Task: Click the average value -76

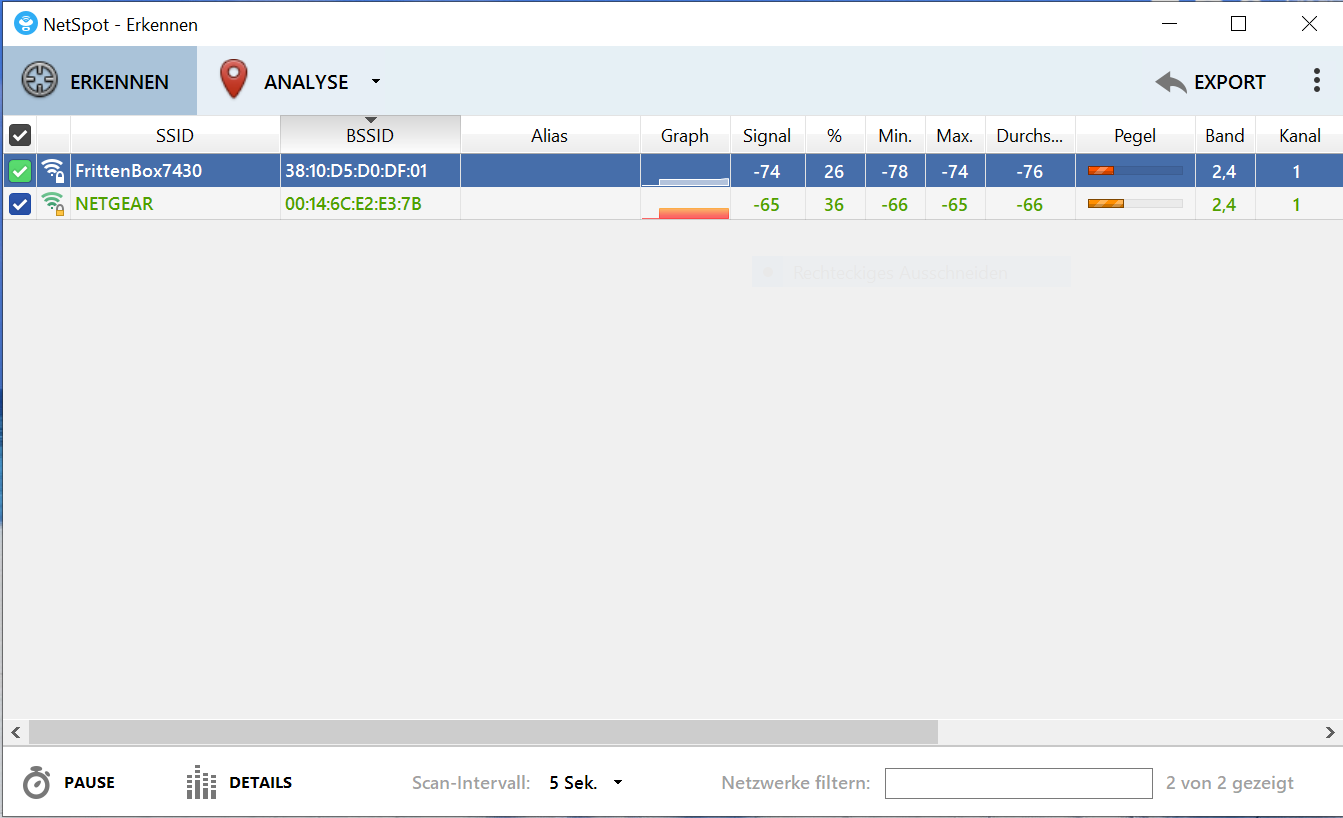Action: coord(1030,171)
